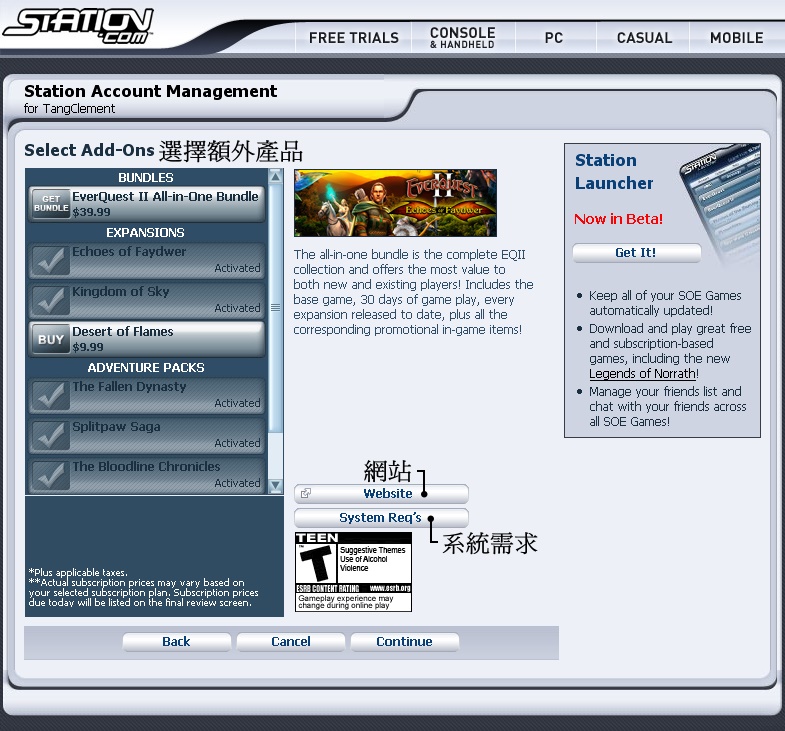Select the MOBILE tab
Screen dimensions: 785x731
tap(736, 38)
